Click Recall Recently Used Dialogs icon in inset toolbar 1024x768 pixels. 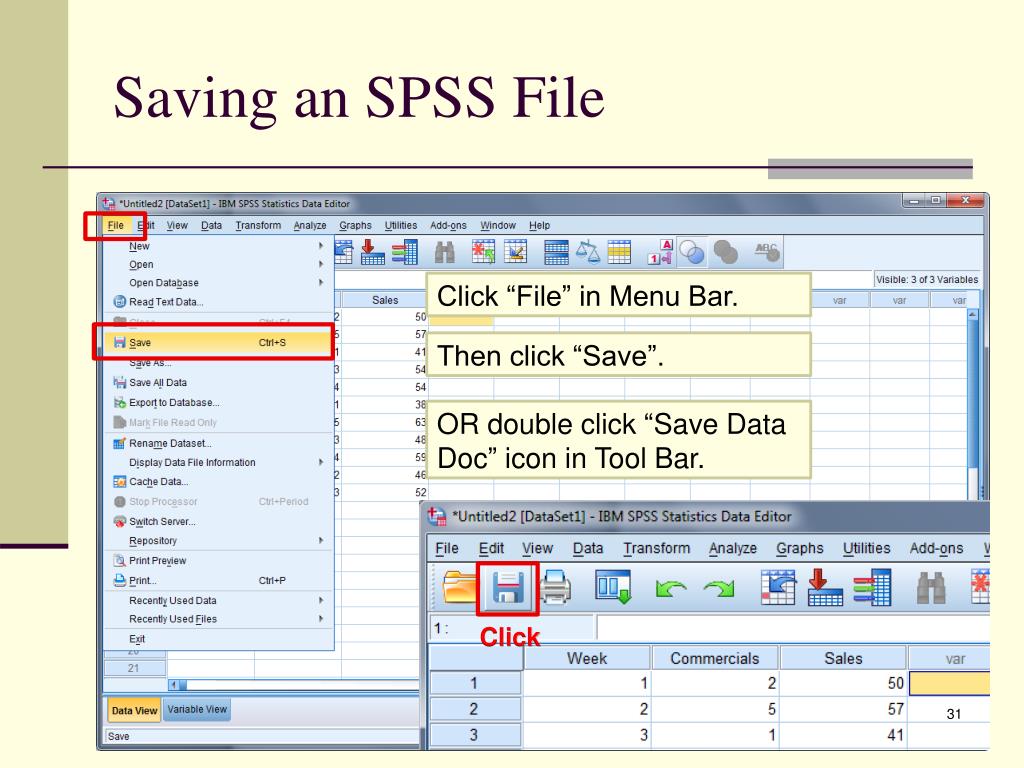[613, 586]
